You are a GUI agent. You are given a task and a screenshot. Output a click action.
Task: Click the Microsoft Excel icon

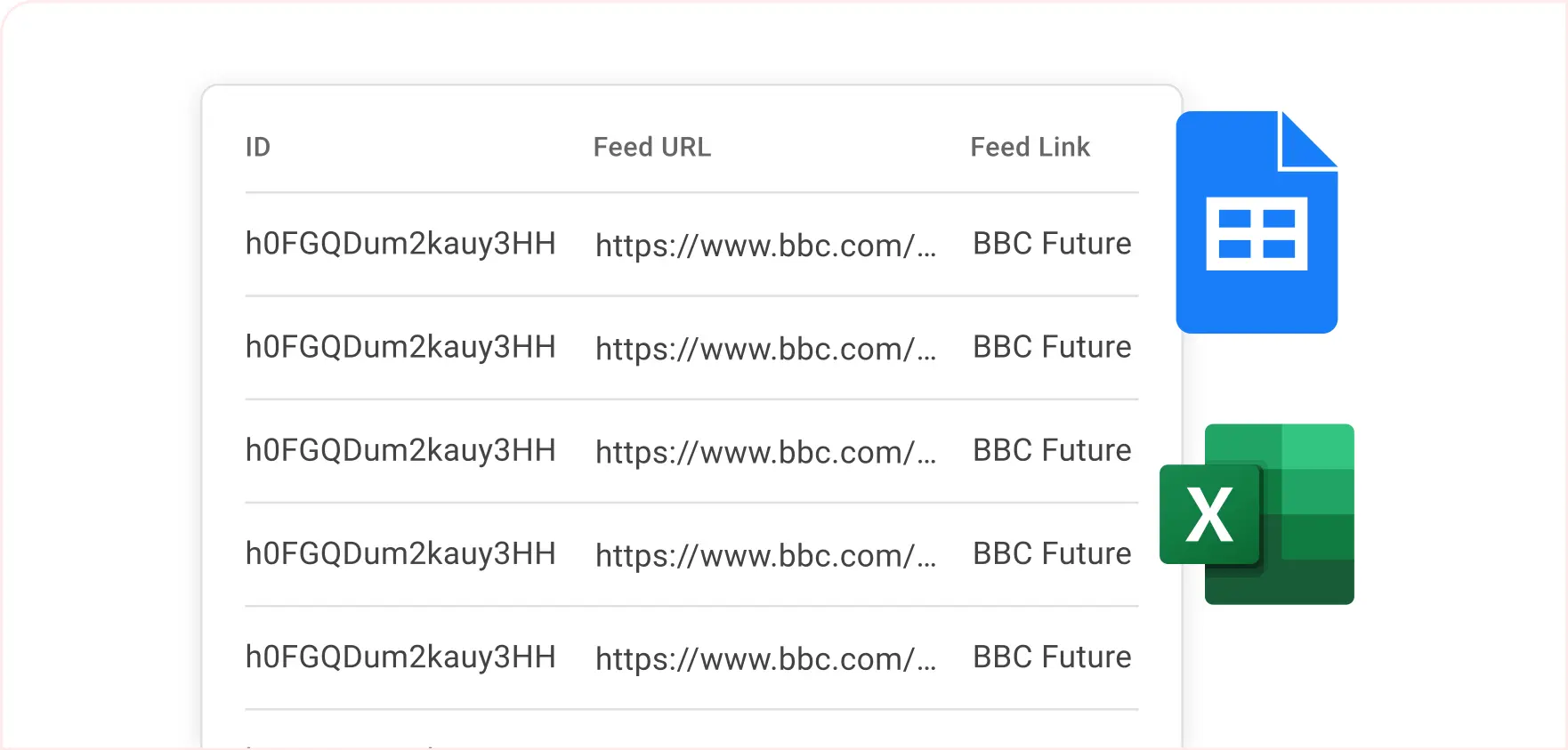[x=1257, y=514]
